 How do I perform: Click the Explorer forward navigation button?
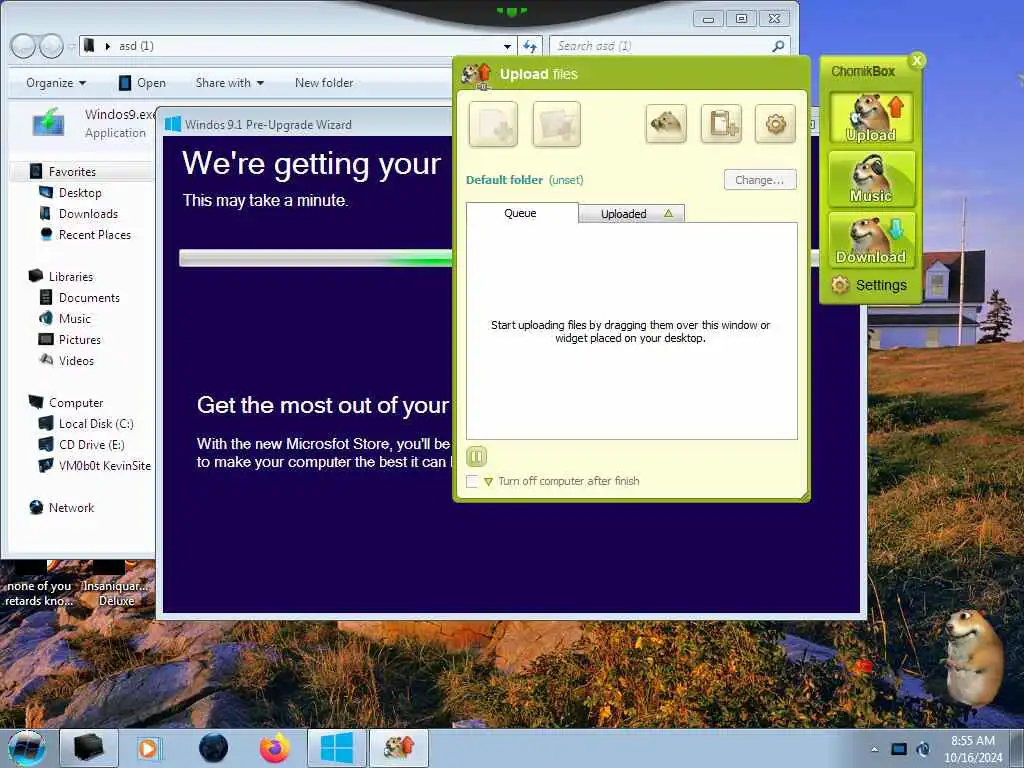pyautogui.click(x=51, y=46)
